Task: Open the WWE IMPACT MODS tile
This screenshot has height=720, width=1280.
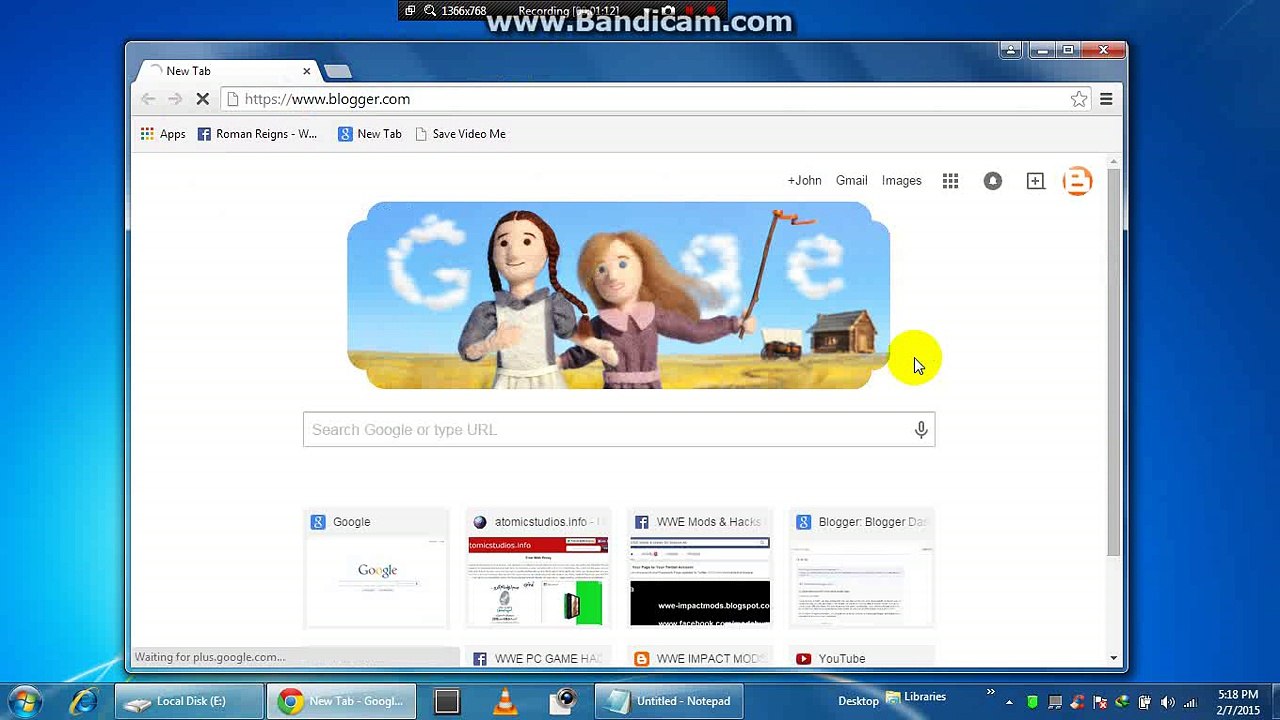Action: pos(700,658)
